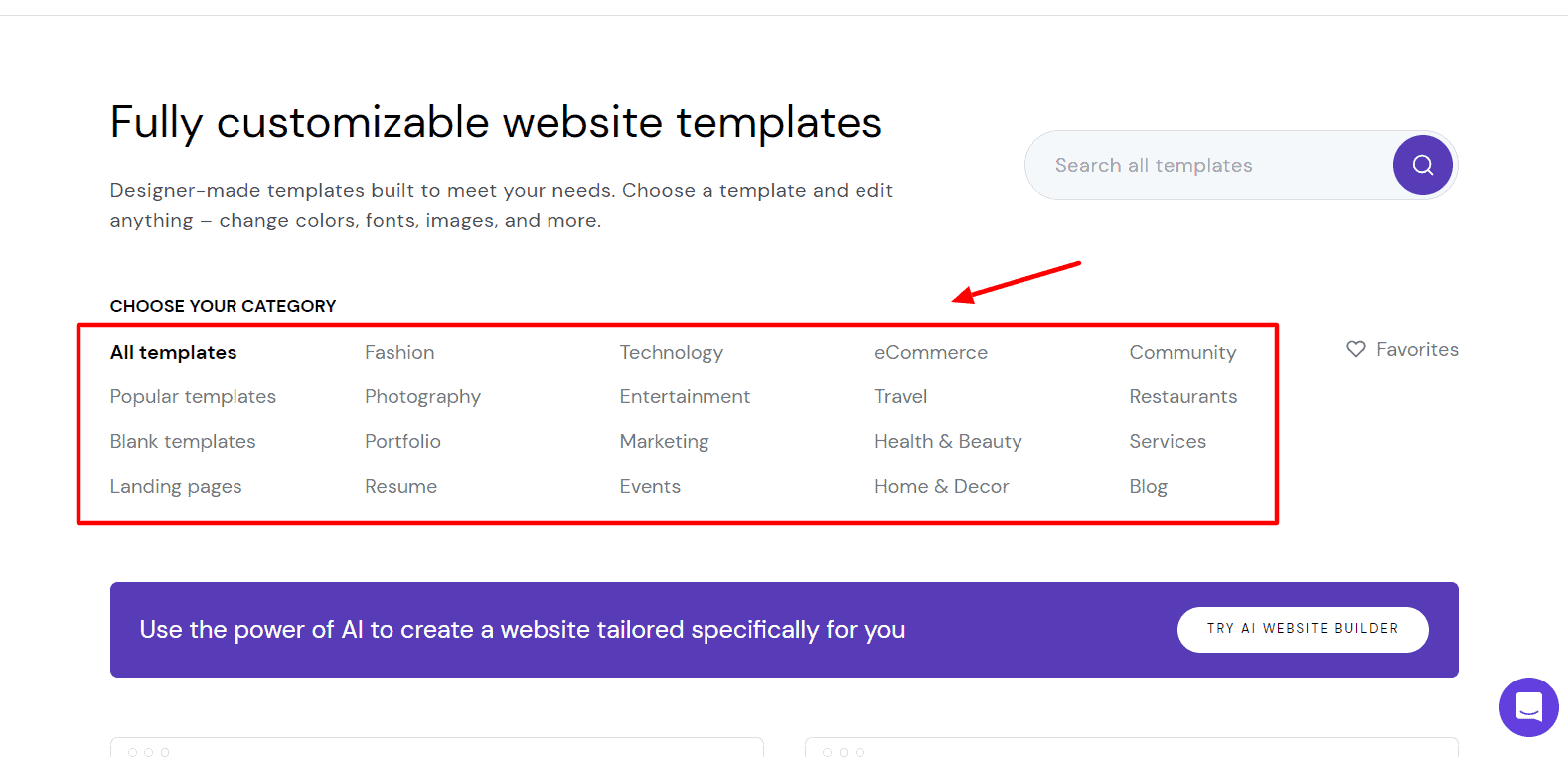Viewport: 1568px width, 757px height.
Task: Choose the eCommerce category
Action: pos(930,353)
